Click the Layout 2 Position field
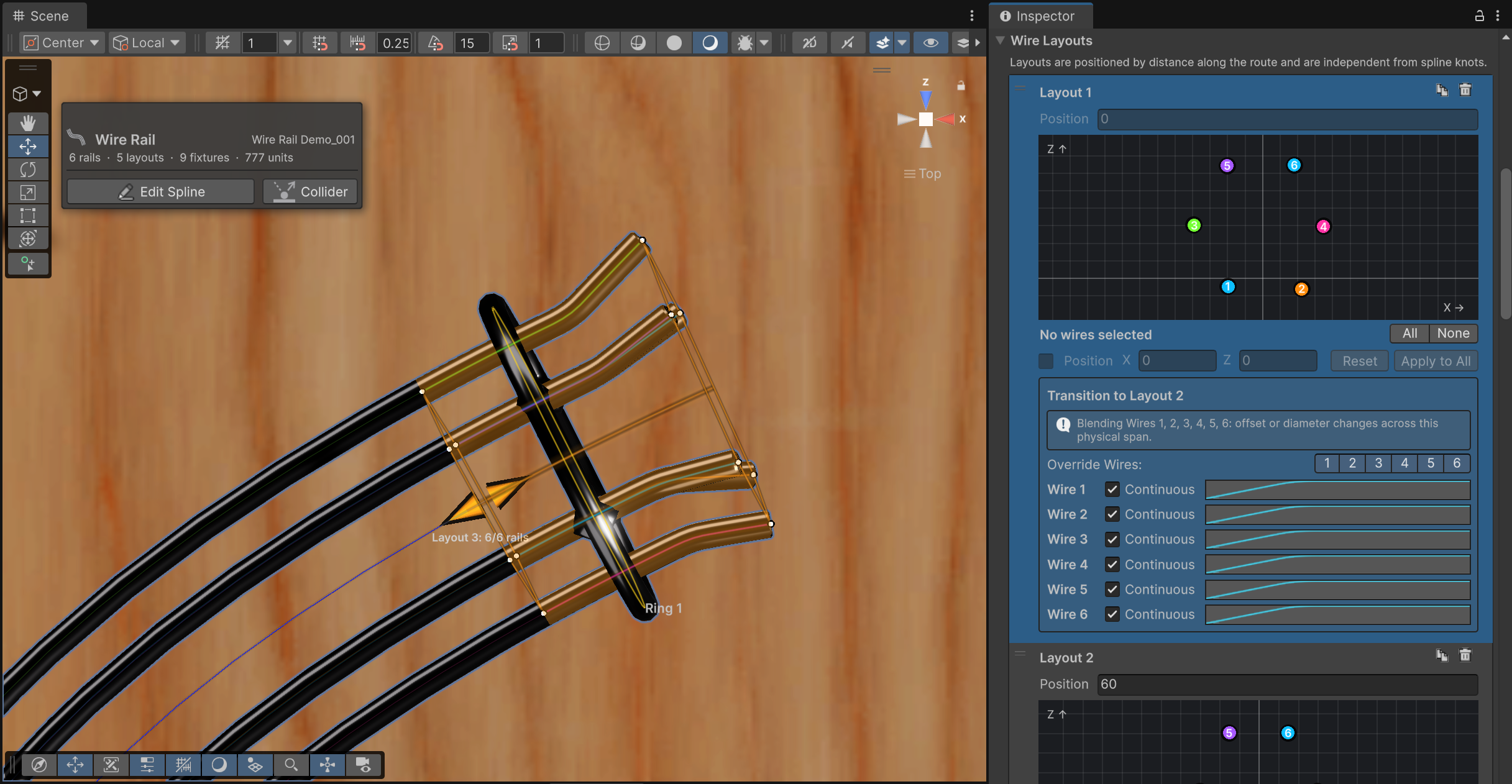The width and height of the screenshot is (1512, 784). (1287, 685)
